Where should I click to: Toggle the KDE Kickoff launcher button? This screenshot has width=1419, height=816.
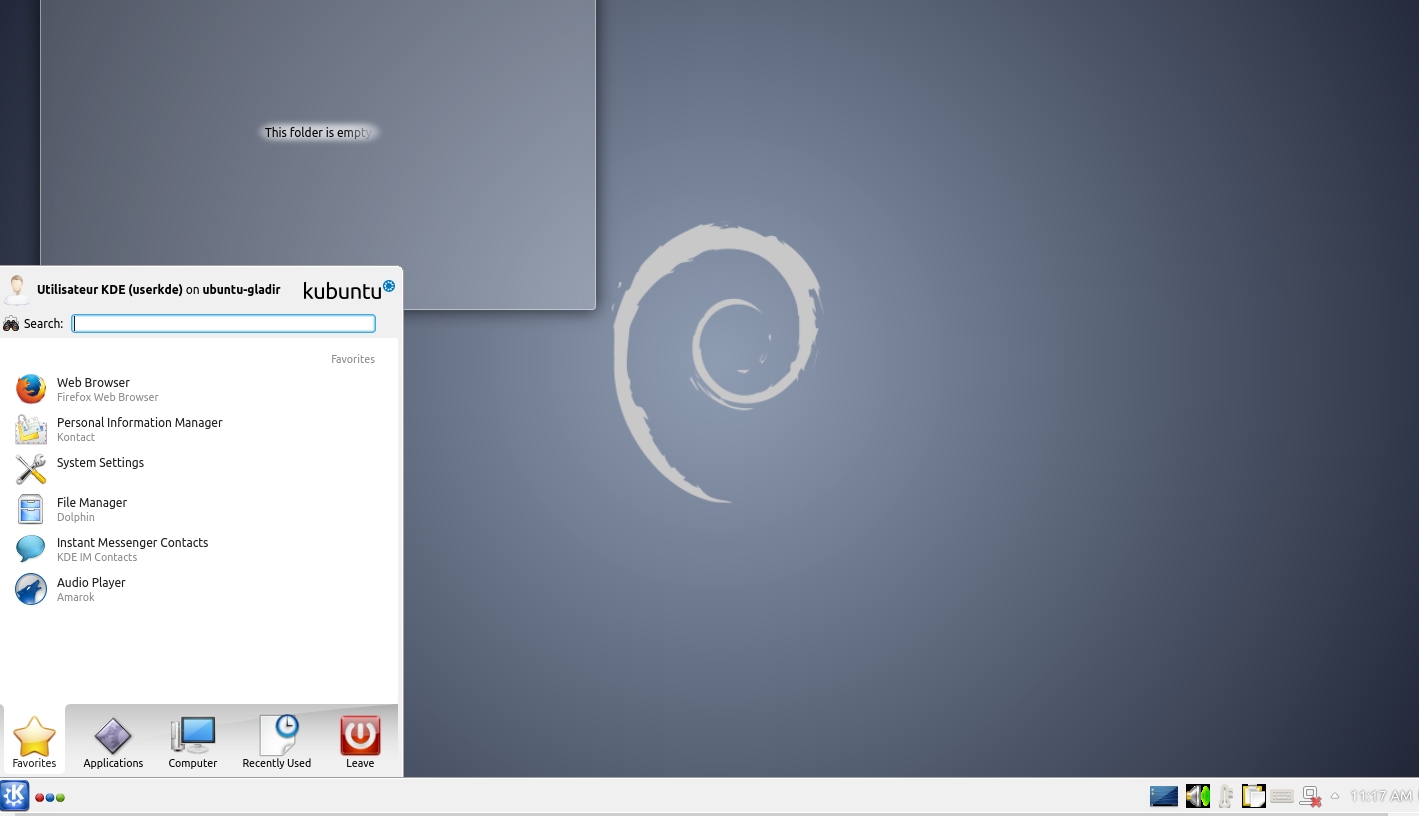15,796
